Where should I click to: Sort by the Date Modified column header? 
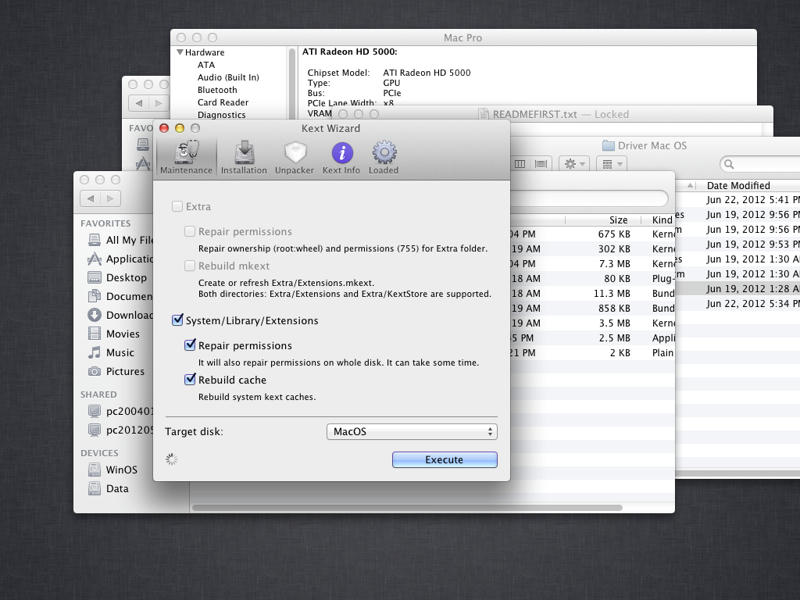(738, 186)
